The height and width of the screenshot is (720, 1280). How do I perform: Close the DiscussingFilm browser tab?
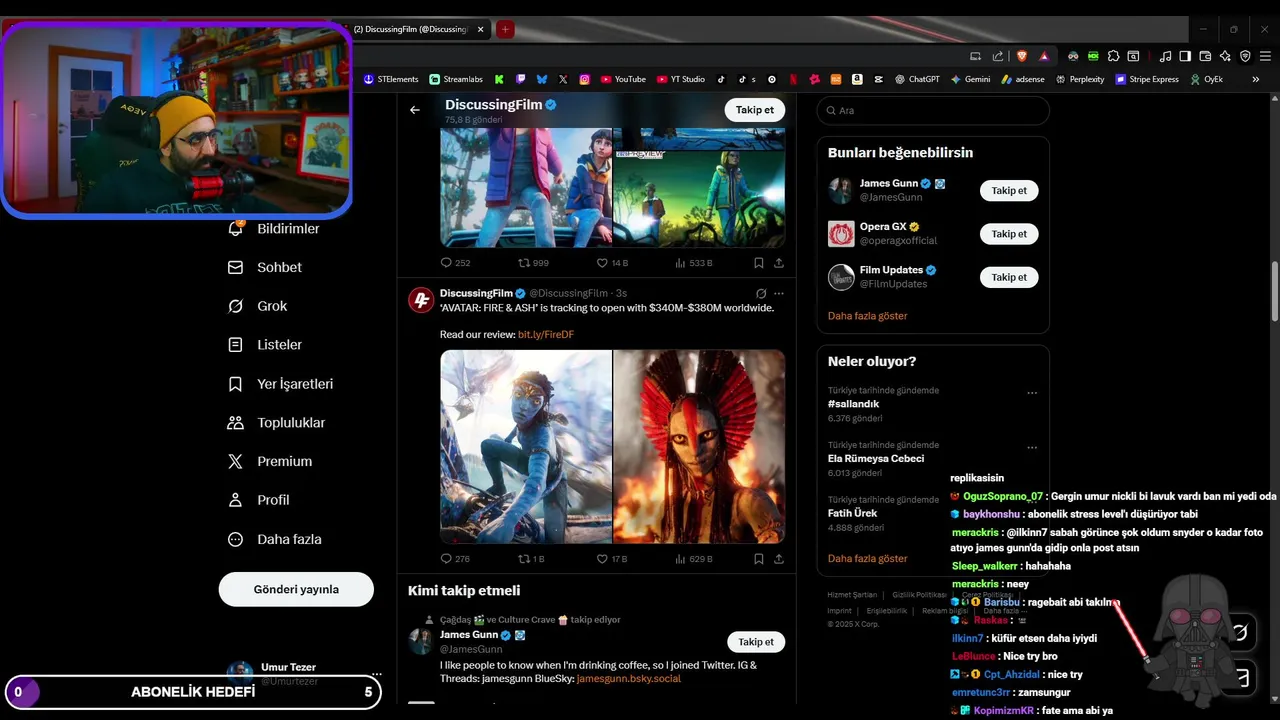(x=481, y=29)
